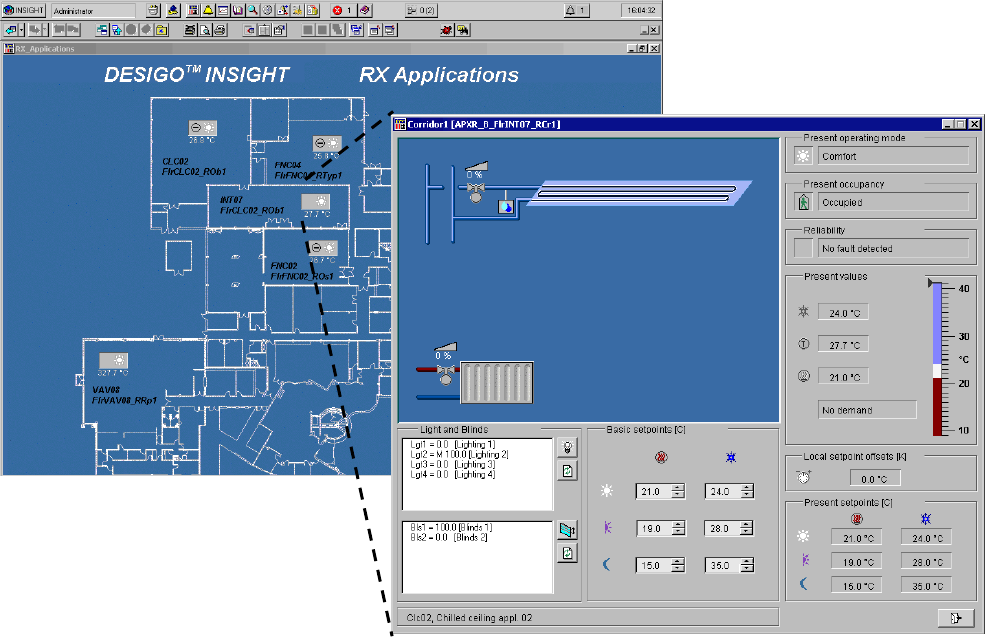The image size is (985, 637).
Task: Click the bell notification counter showing 1
Action: pos(575,10)
